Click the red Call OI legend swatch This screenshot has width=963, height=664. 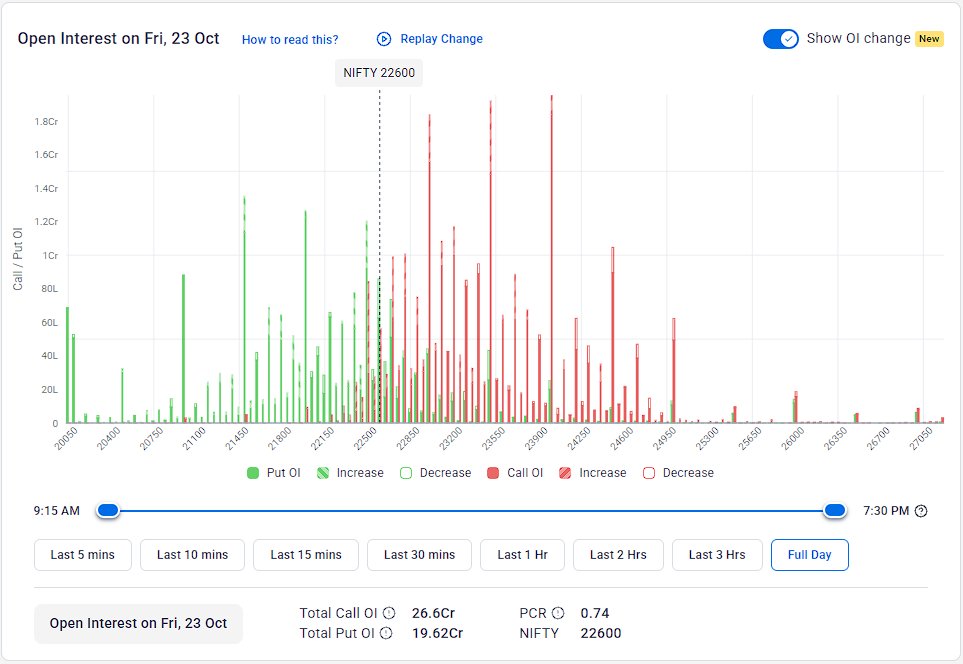point(493,473)
